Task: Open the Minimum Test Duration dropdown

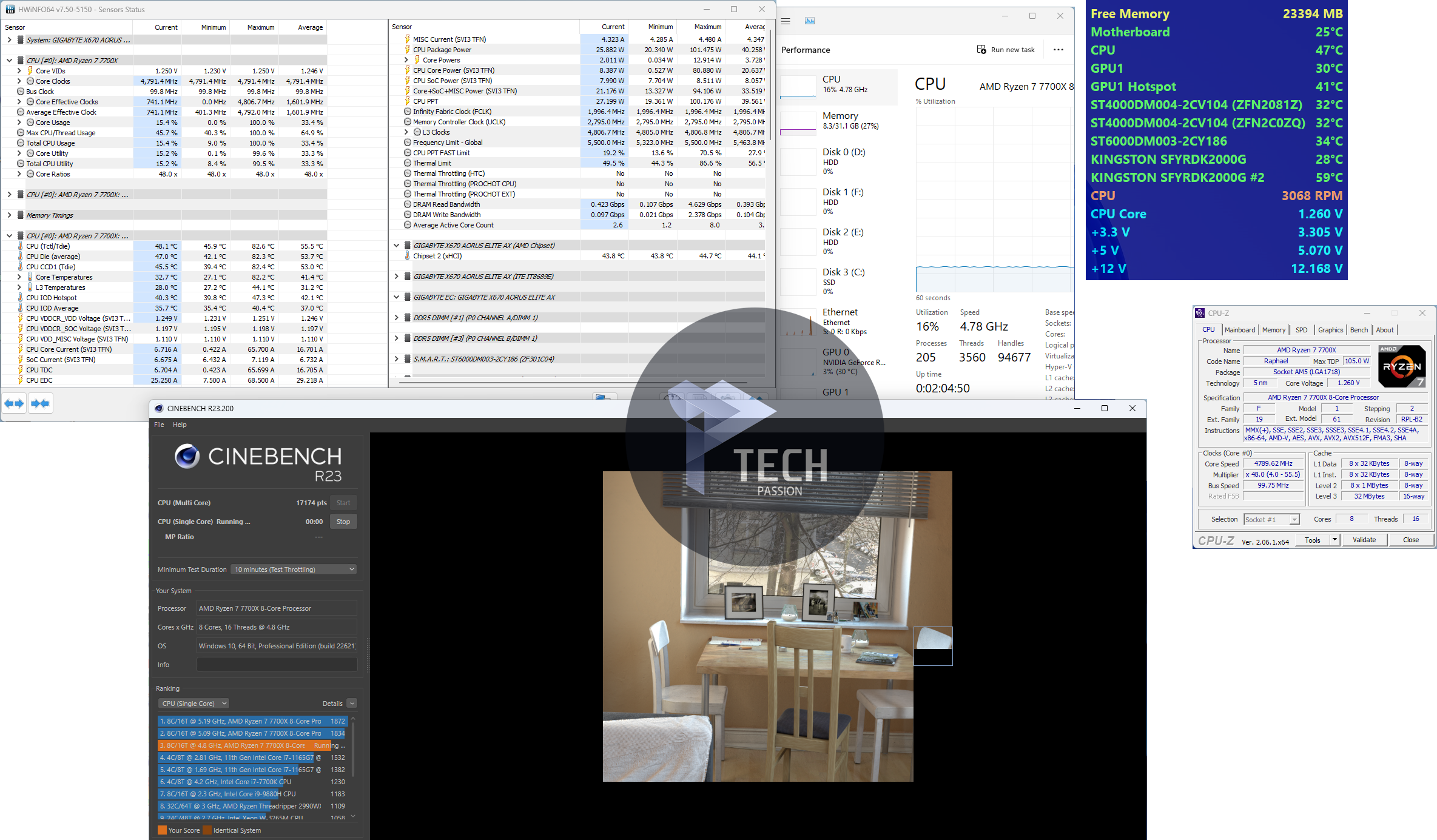Action: click(294, 570)
